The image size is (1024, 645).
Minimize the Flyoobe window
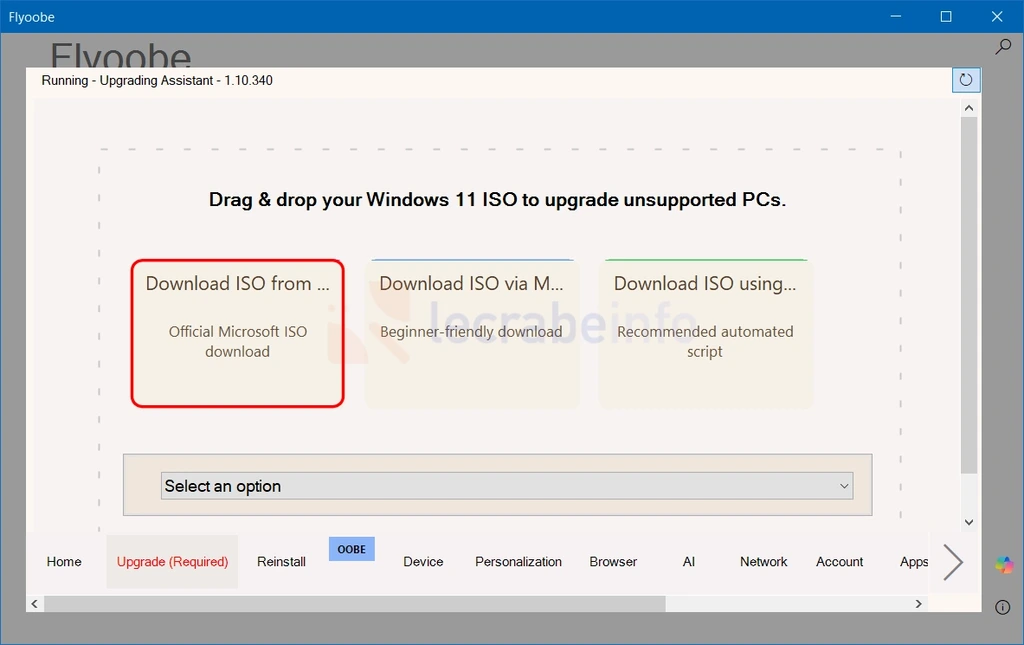(896, 16)
